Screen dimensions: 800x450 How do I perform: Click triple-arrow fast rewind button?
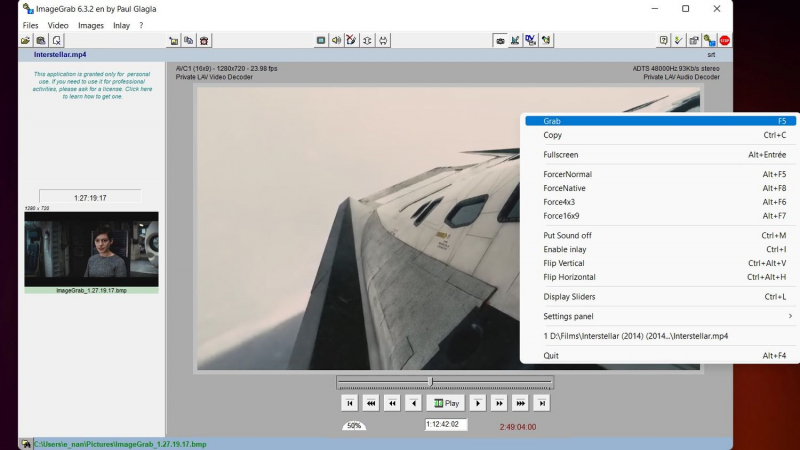tap(371, 403)
